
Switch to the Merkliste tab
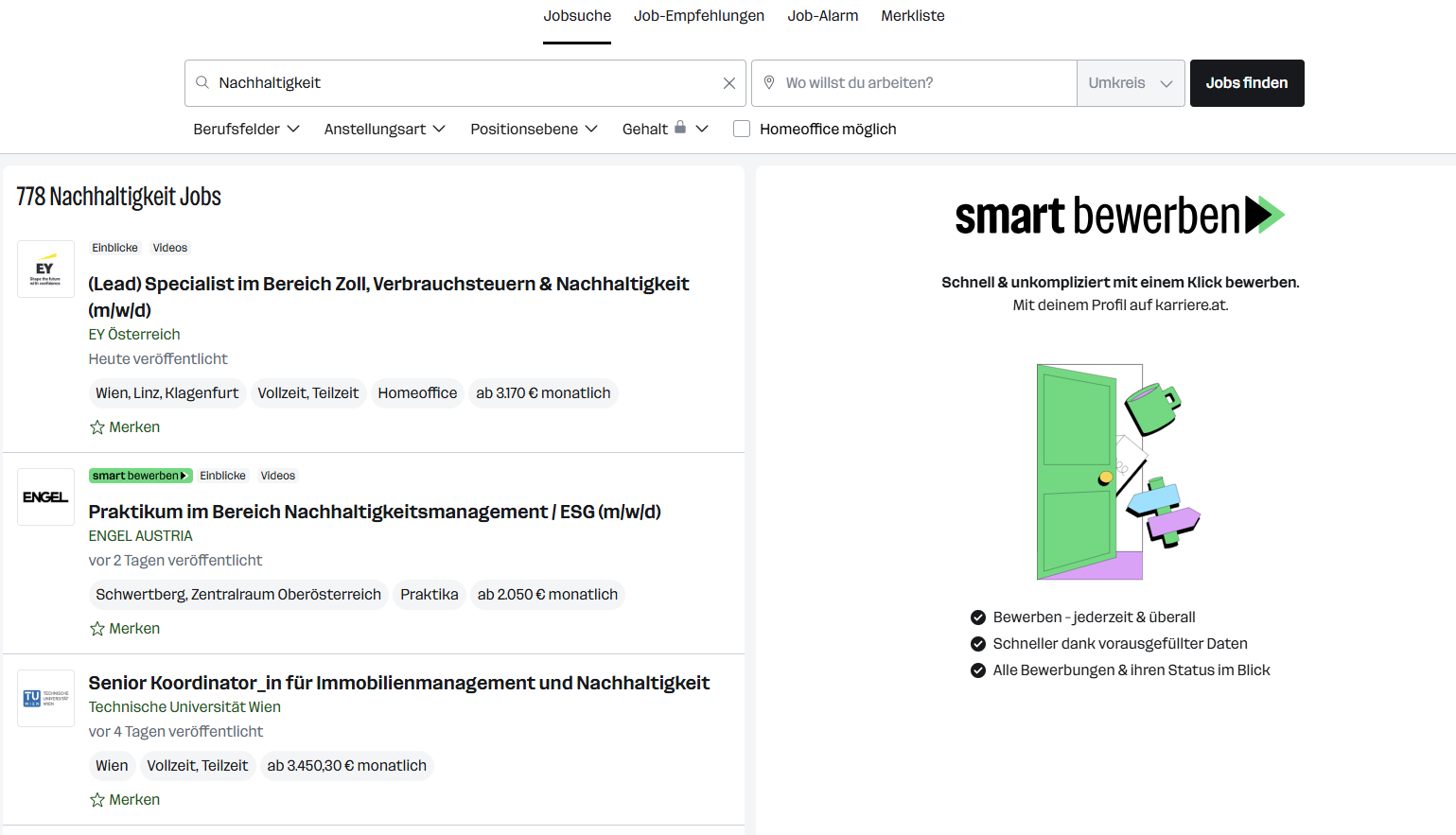pos(912,15)
